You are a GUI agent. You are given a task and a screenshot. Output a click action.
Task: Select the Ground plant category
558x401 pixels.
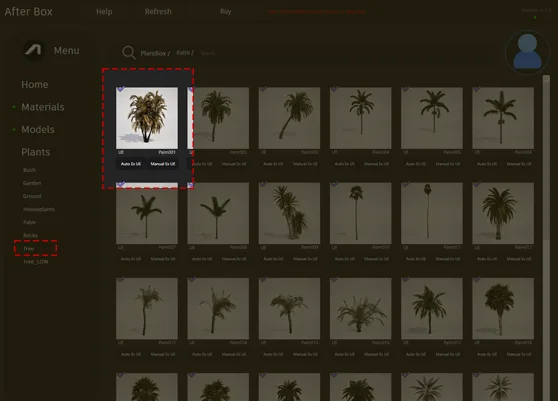tap(32, 196)
